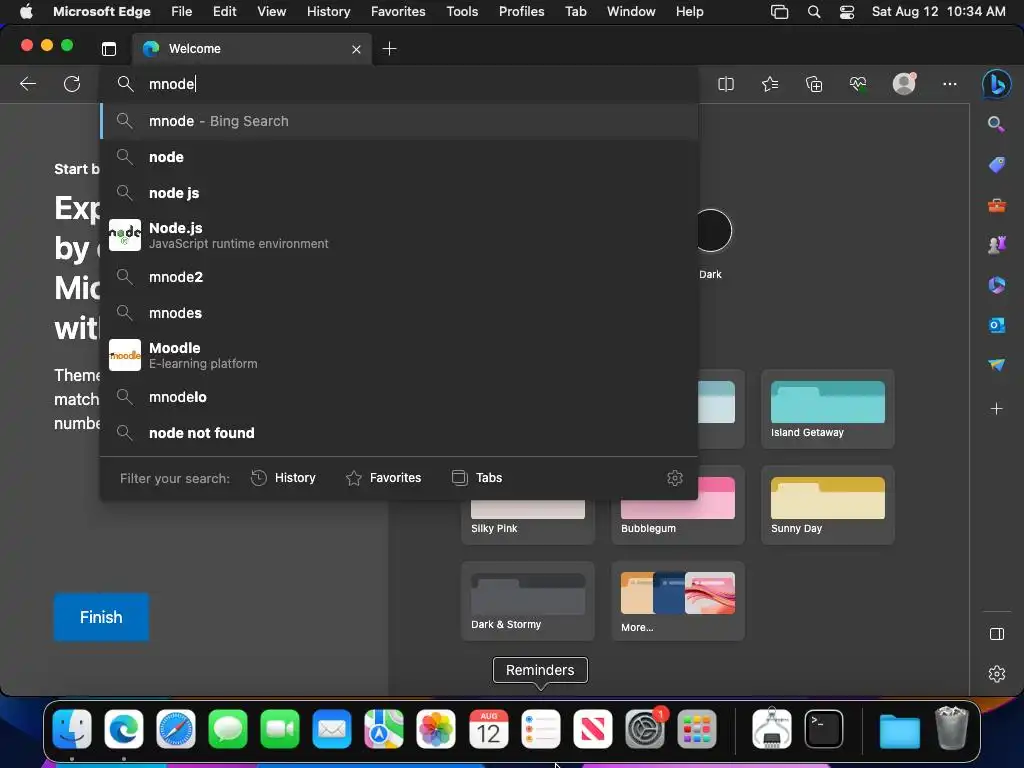Filter search by History

click(283, 478)
